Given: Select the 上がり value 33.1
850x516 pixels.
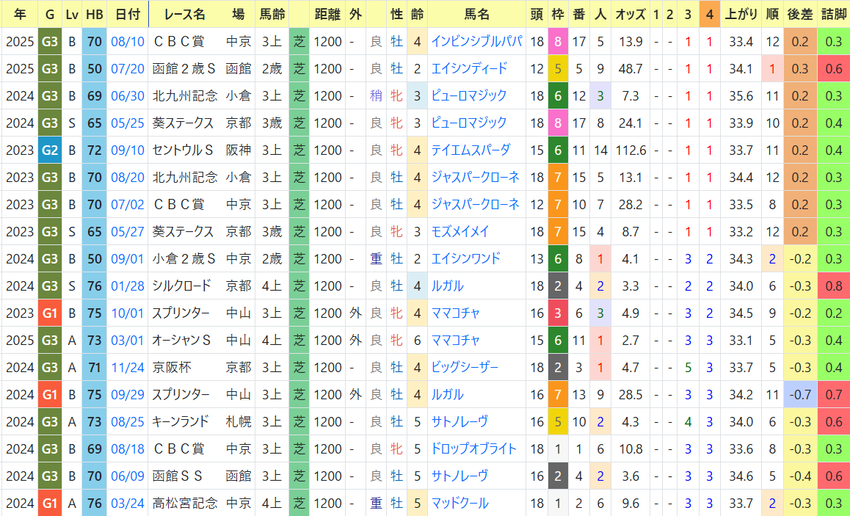Looking at the screenshot, I should (x=740, y=340).
